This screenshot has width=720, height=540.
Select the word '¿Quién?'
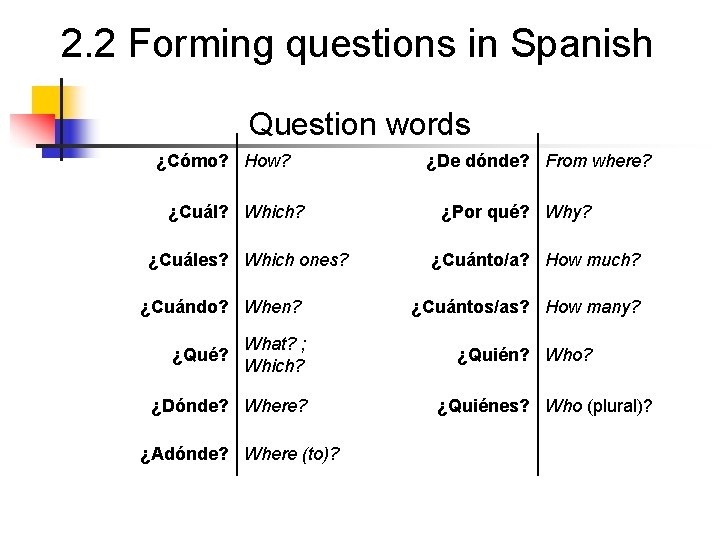(492, 355)
